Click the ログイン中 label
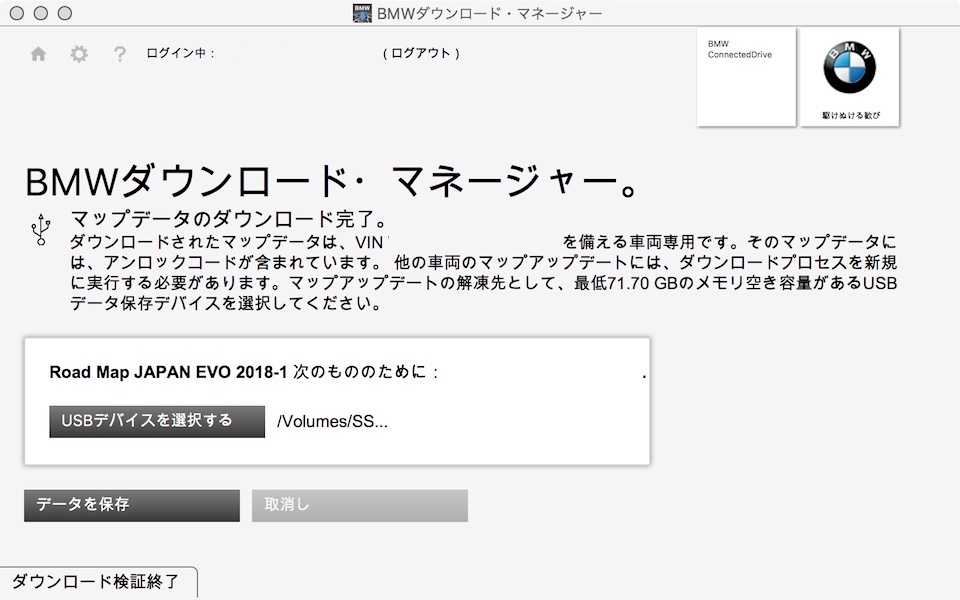This screenshot has width=960, height=600. pyautogui.click(x=180, y=53)
